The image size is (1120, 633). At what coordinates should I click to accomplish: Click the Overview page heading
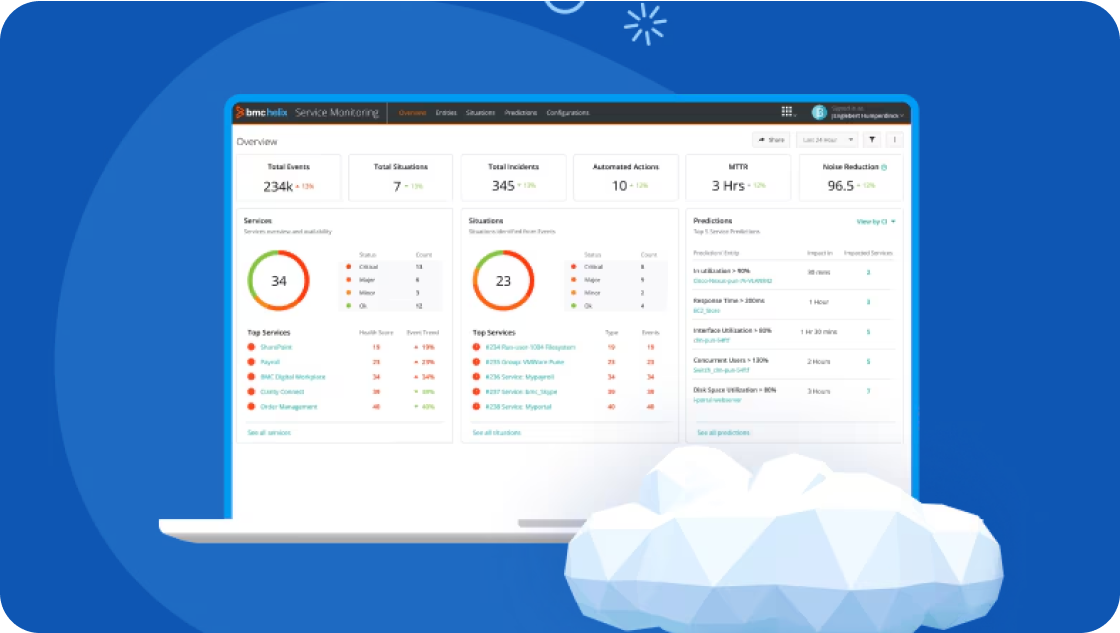tap(257, 141)
